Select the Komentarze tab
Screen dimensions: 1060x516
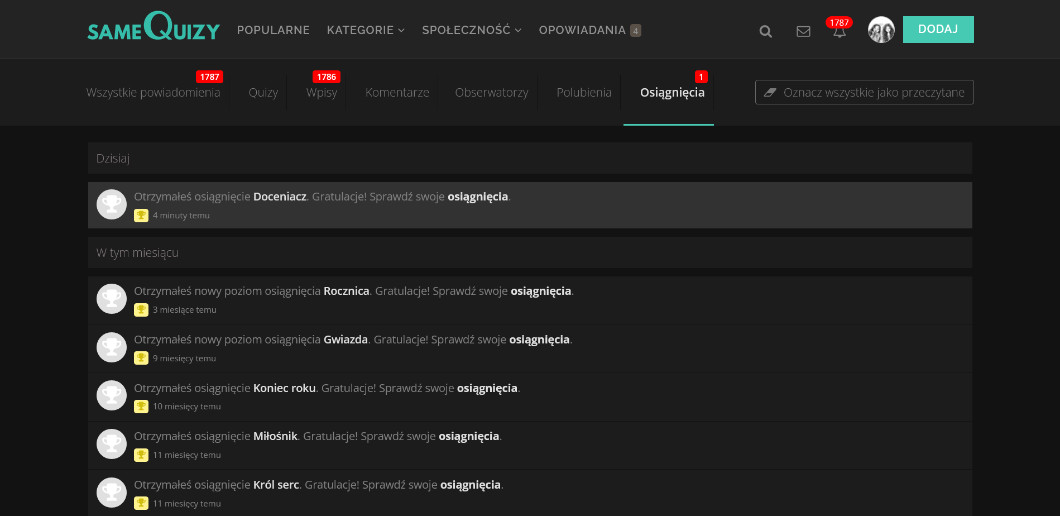[x=397, y=93]
